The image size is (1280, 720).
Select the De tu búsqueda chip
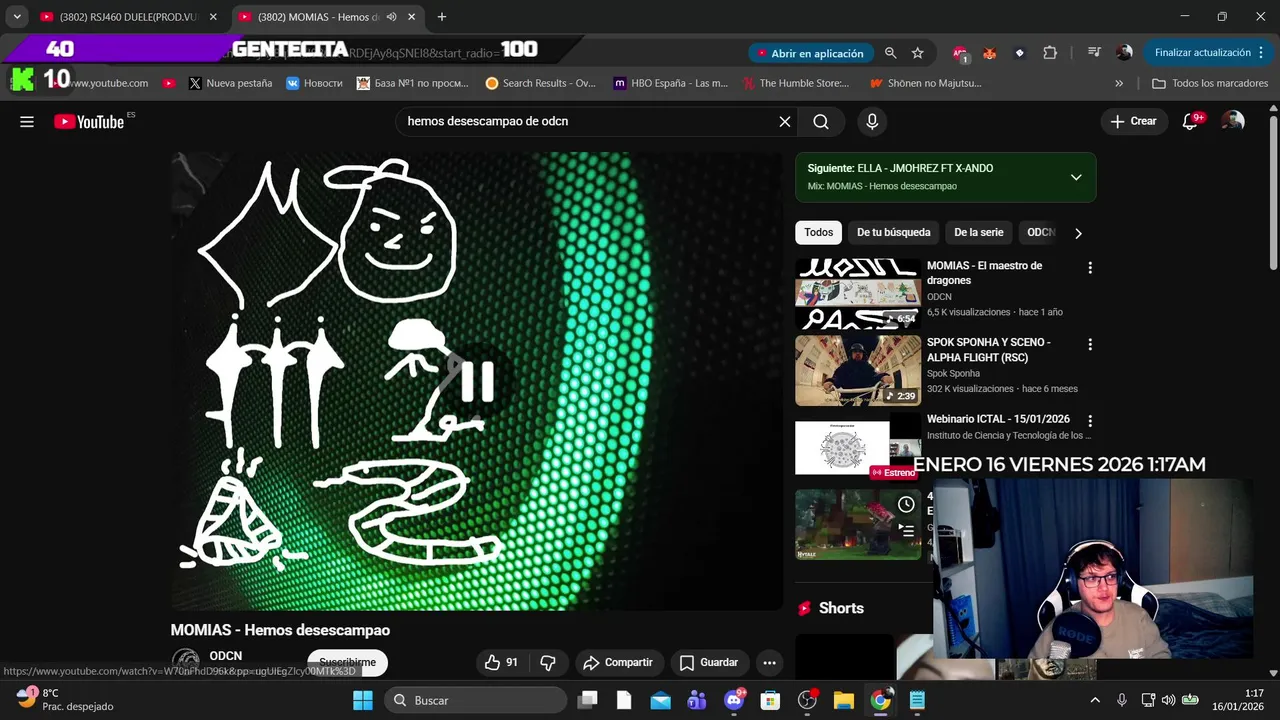click(893, 232)
